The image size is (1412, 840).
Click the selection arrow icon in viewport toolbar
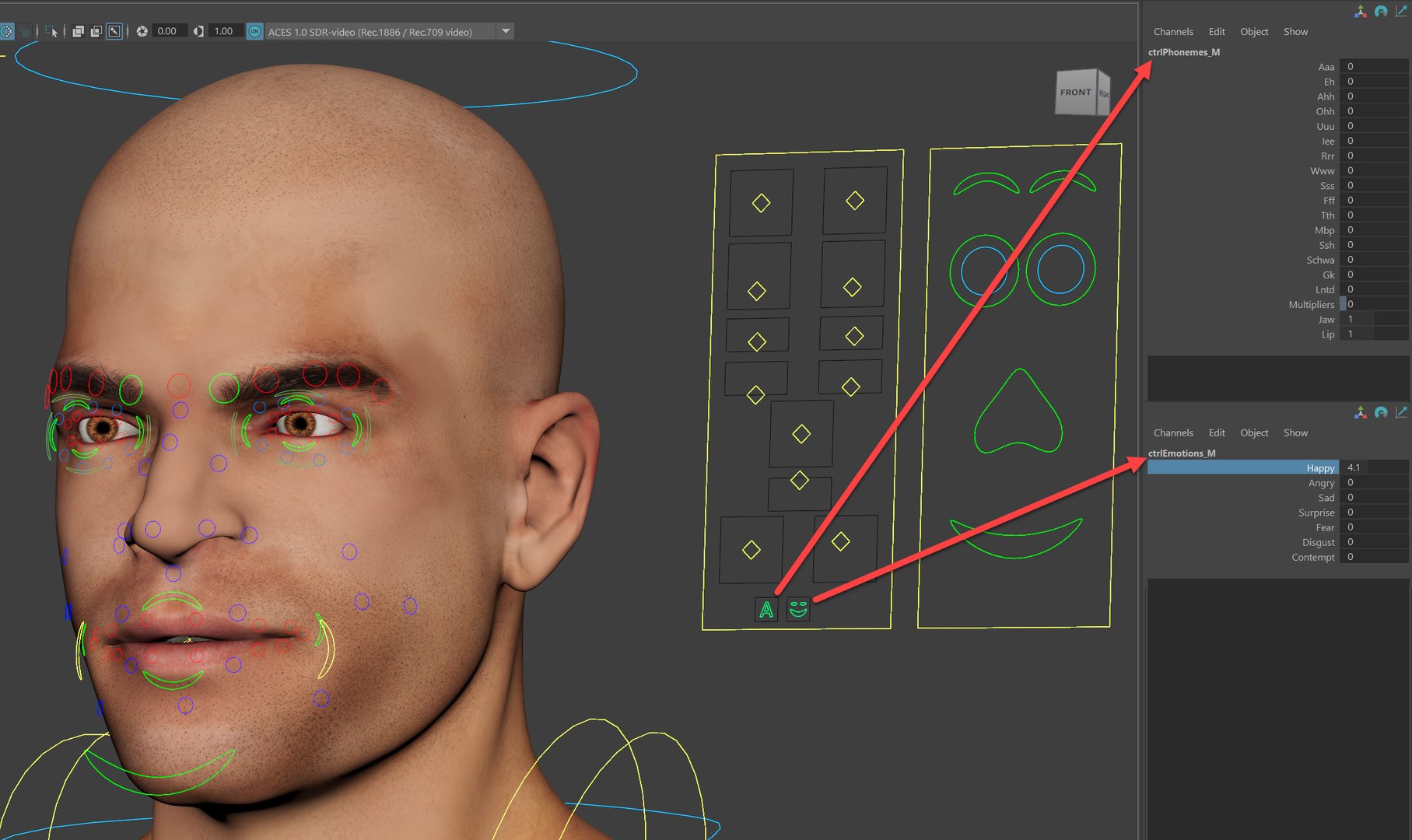[51, 31]
